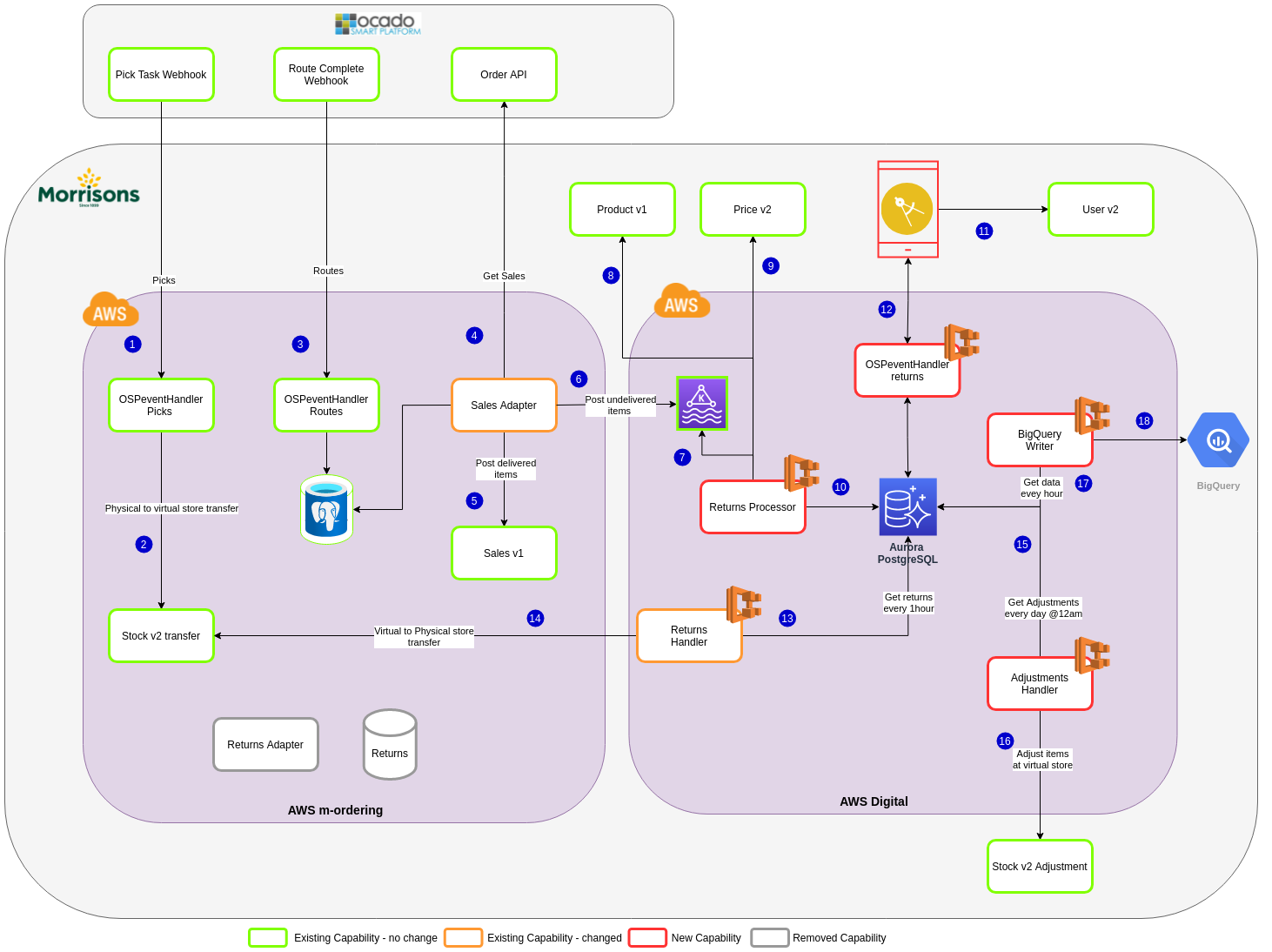Select the Sales v1 box
This screenshot has height=952, width=1272.
click(504, 553)
